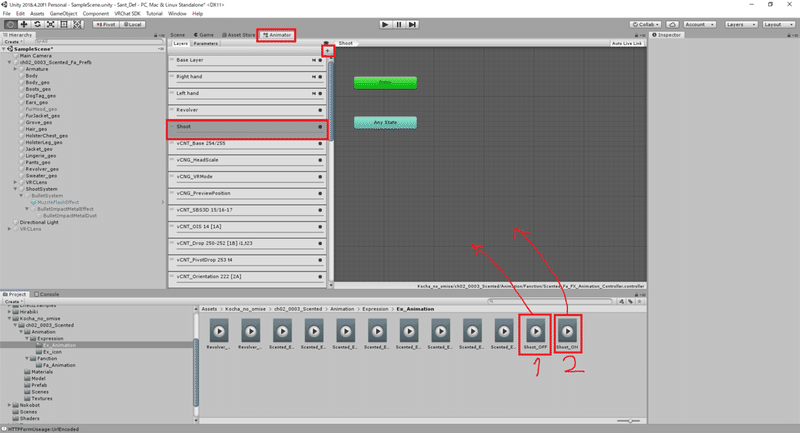The width and height of the screenshot is (800, 433).
Task: Open Shoot layer settings gear
Action: [x=320, y=127]
